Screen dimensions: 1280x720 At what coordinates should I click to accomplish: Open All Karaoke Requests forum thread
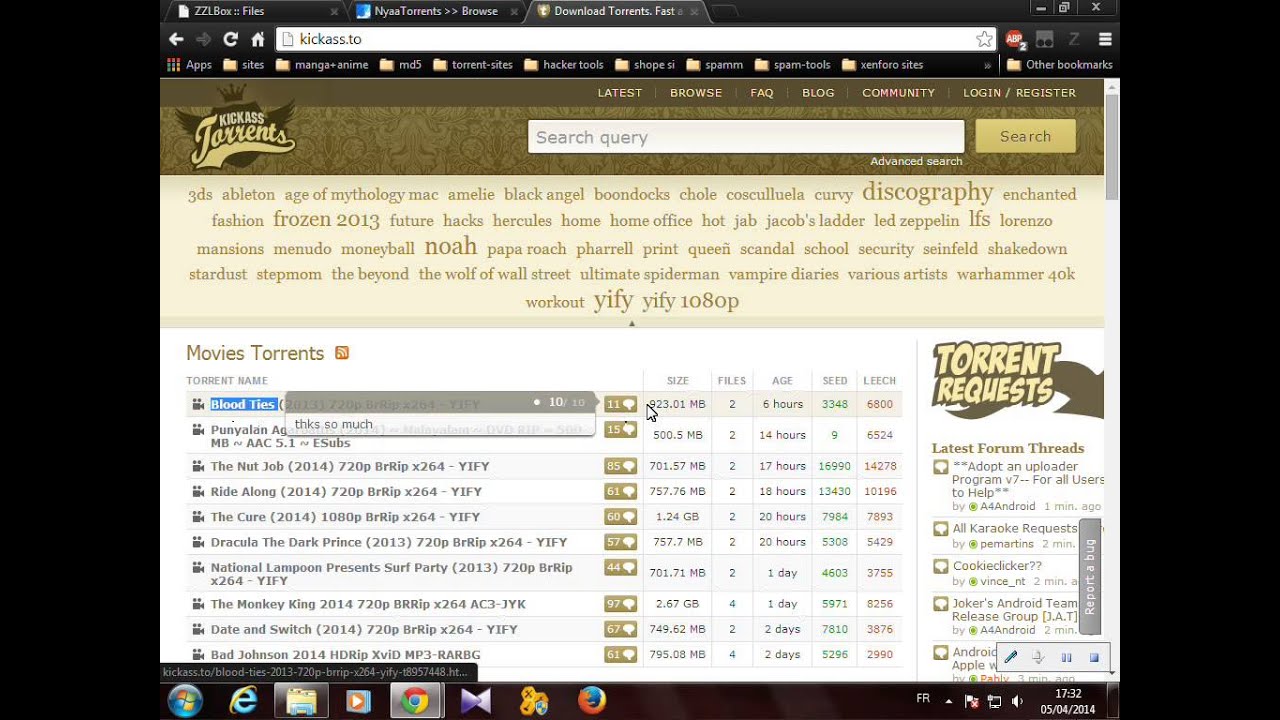(x=1015, y=528)
